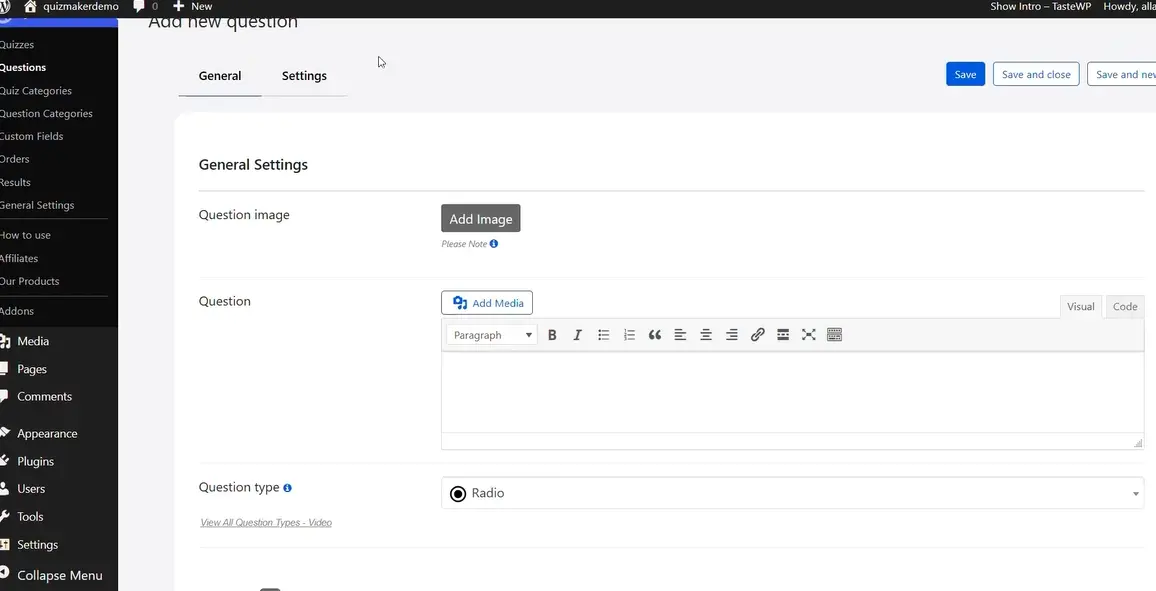
Task: Switch editor to Code tab
Action: click(1124, 307)
